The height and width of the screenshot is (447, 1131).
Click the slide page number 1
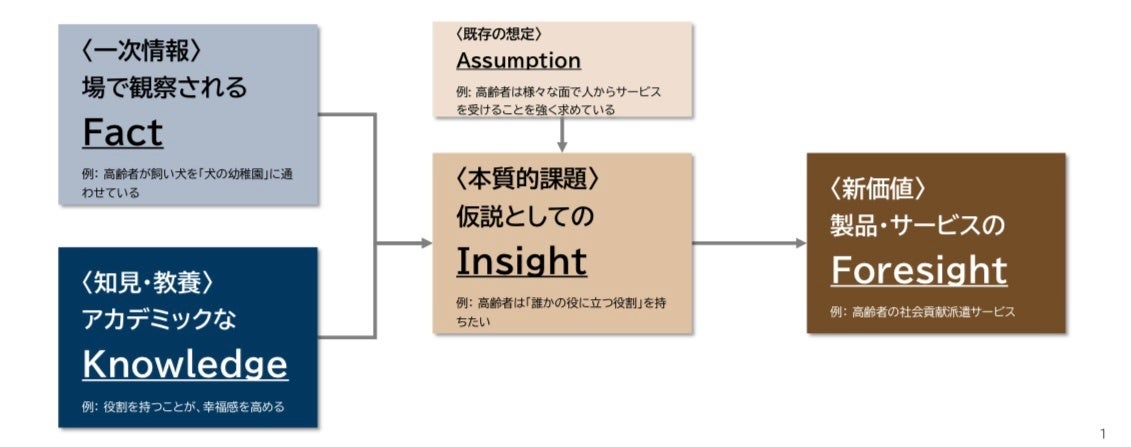(x=1102, y=433)
